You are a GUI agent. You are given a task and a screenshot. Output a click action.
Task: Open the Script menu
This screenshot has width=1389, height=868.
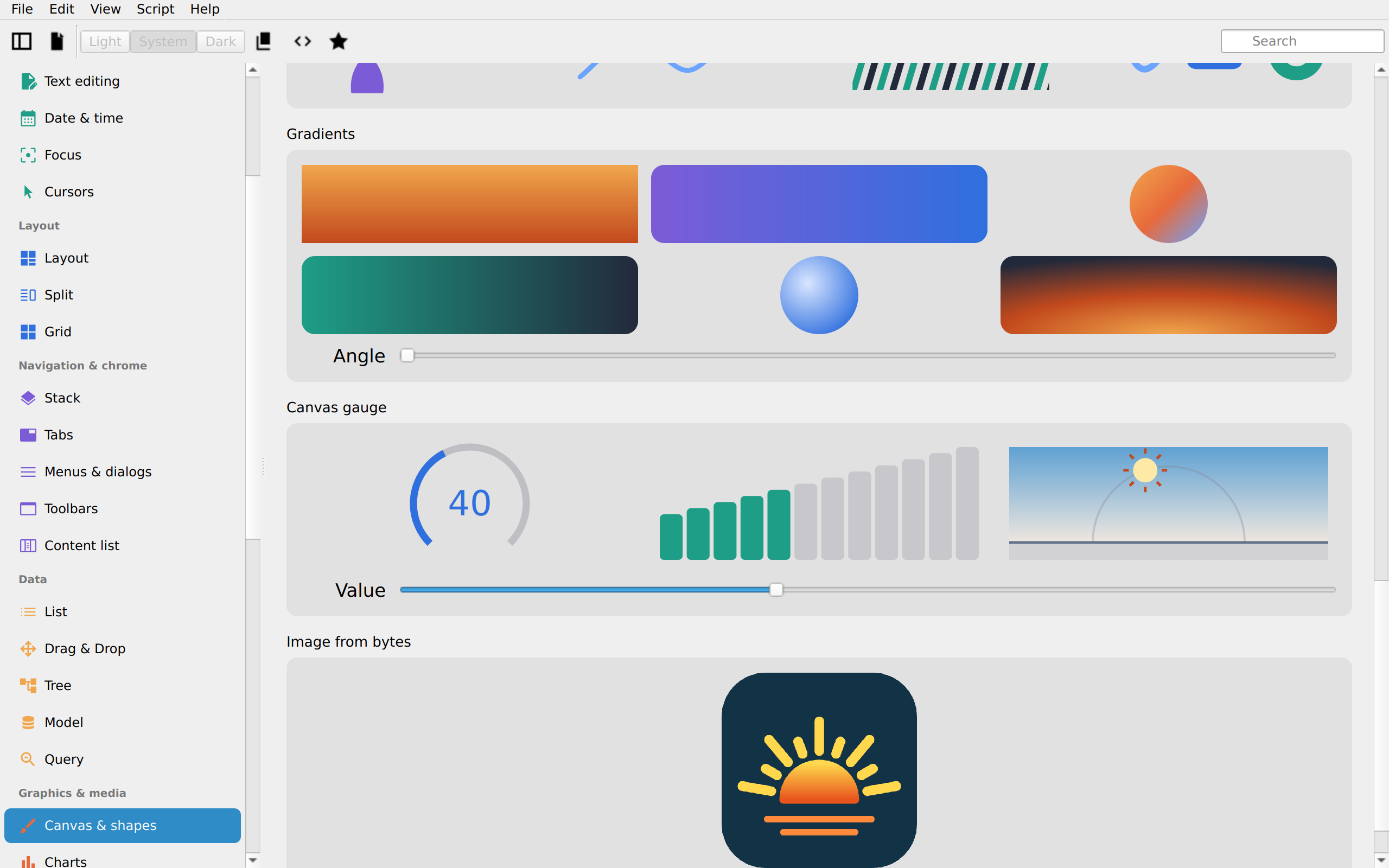(155, 9)
